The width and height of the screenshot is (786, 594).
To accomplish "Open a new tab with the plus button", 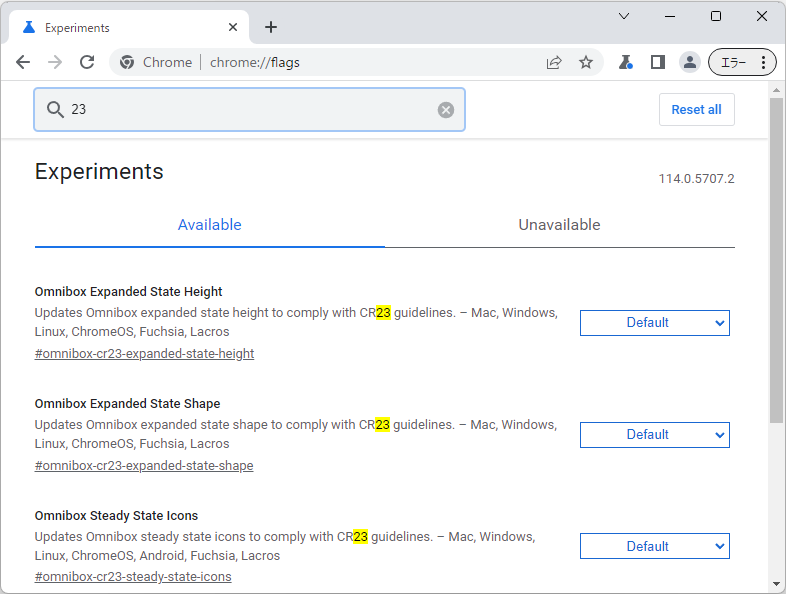I will click(x=271, y=27).
